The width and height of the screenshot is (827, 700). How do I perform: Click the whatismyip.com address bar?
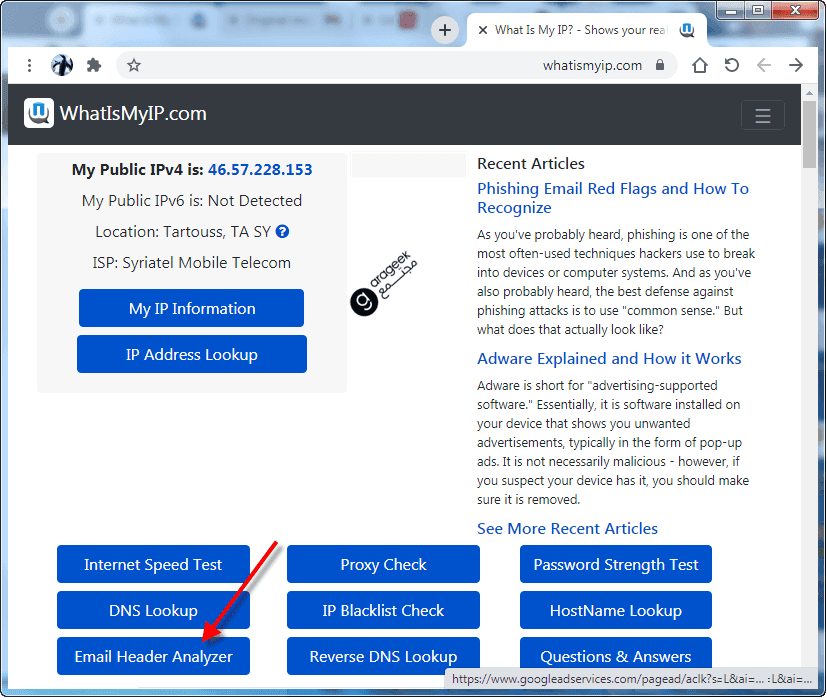tap(400, 65)
